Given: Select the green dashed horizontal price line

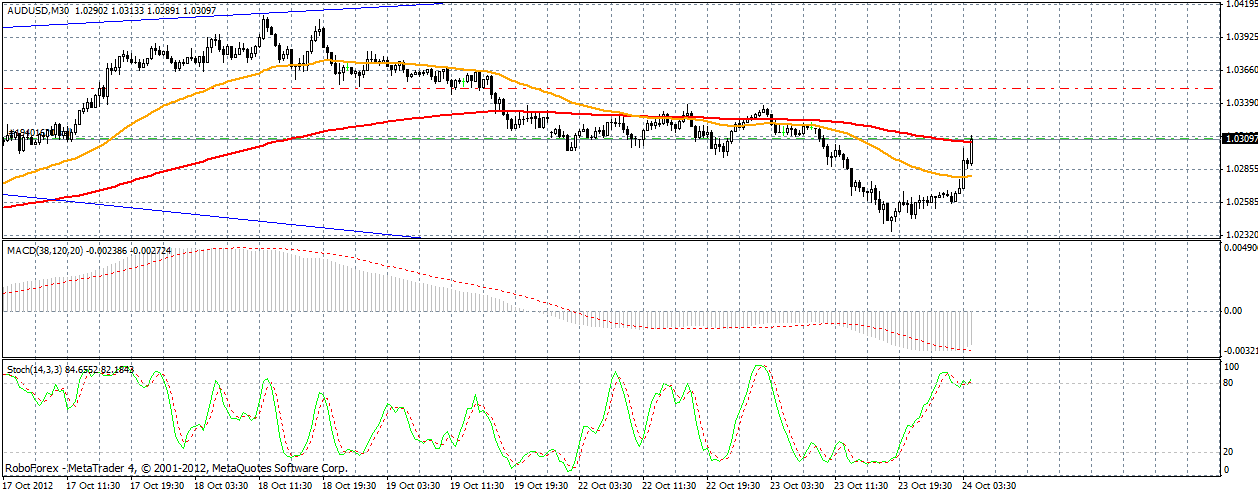Looking at the screenshot, I should (x=610, y=139).
